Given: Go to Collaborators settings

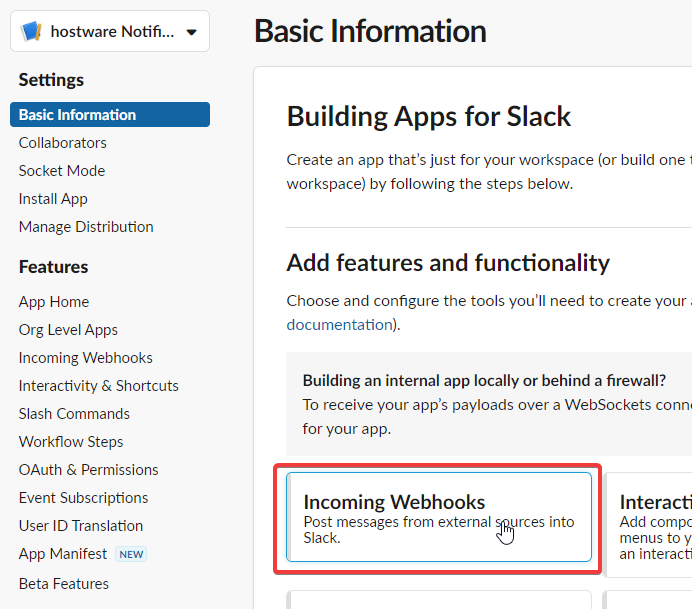Looking at the screenshot, I should click(x=62, y=143).
